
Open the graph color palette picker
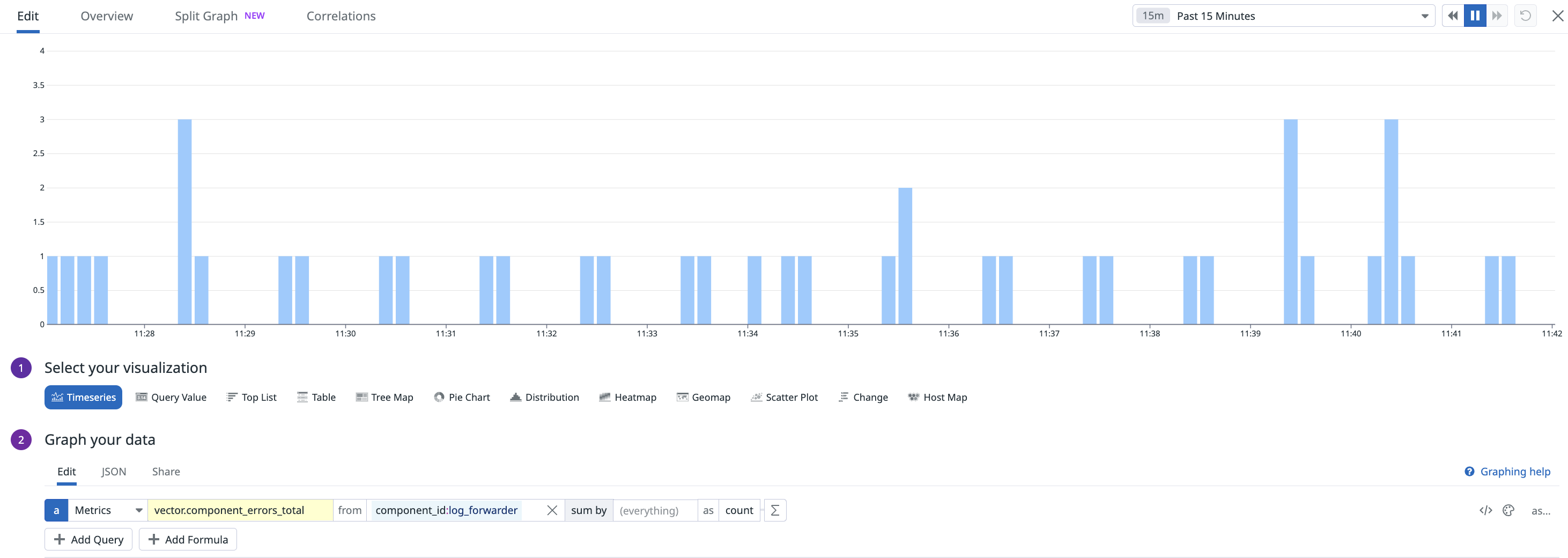(1509, 510)
